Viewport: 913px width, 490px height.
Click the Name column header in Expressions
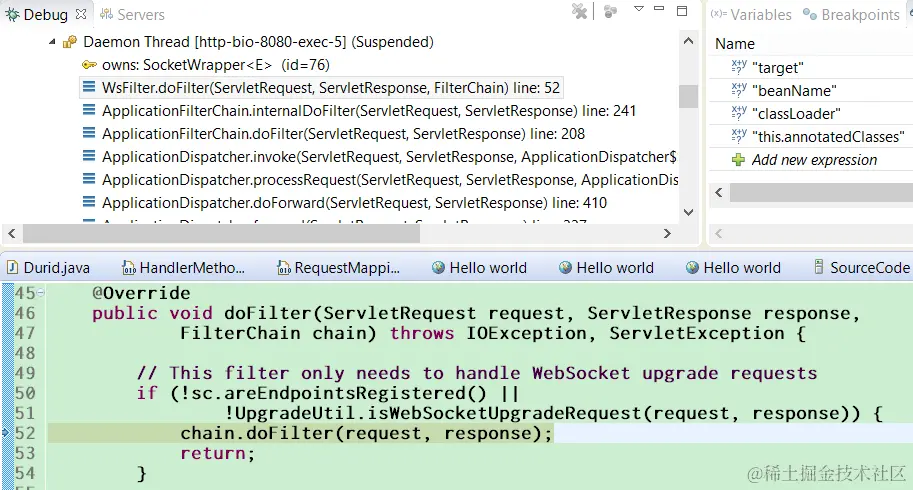735,44
